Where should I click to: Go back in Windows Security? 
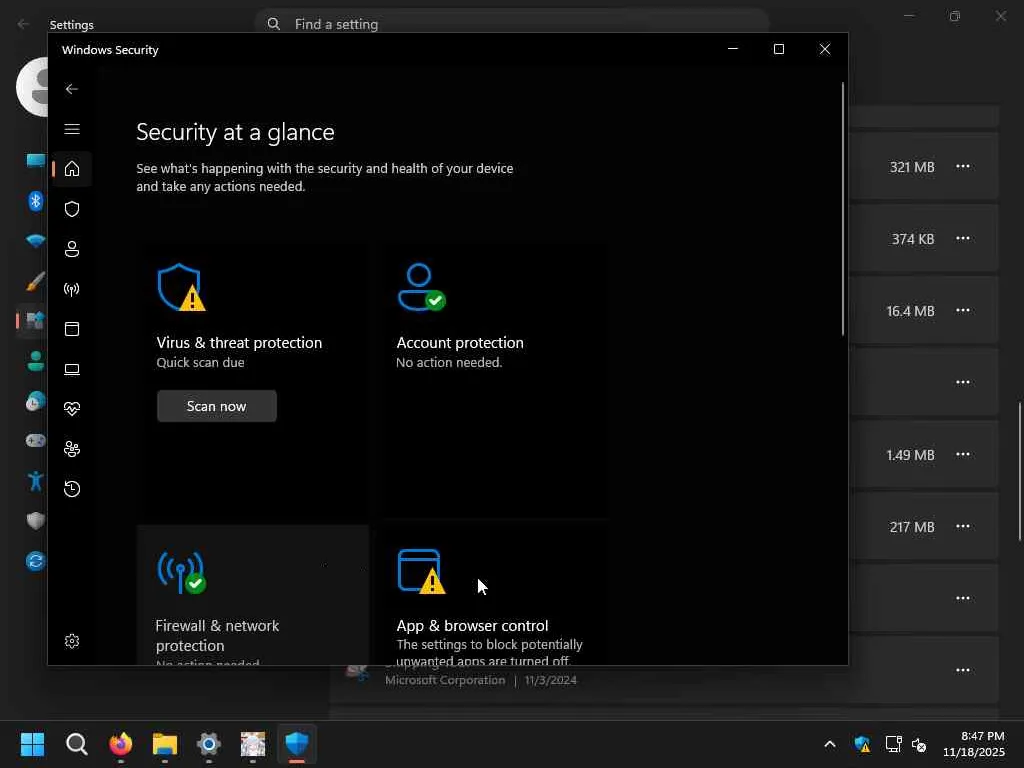coord(72,89)
